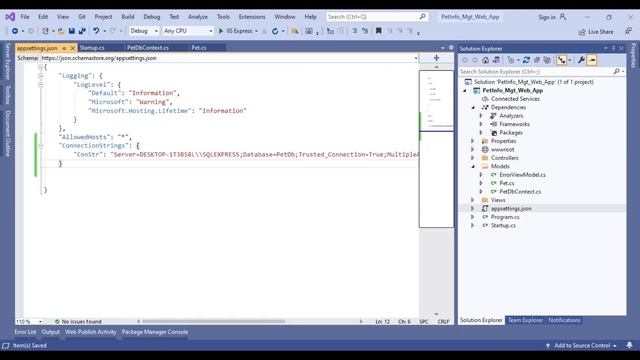Viewport: 640px width, 360px height.
Task: Click the Sync/Refresh icon in Solution Explorer
Action: pyautogui.click(x=527, y=60)
